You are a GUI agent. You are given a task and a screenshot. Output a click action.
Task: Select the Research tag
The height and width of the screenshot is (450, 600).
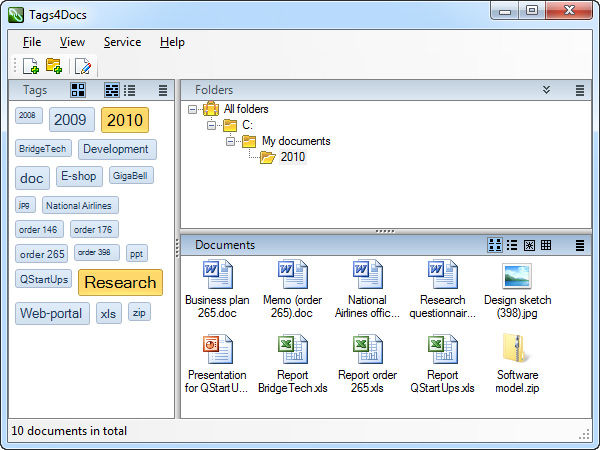point(120,283)
